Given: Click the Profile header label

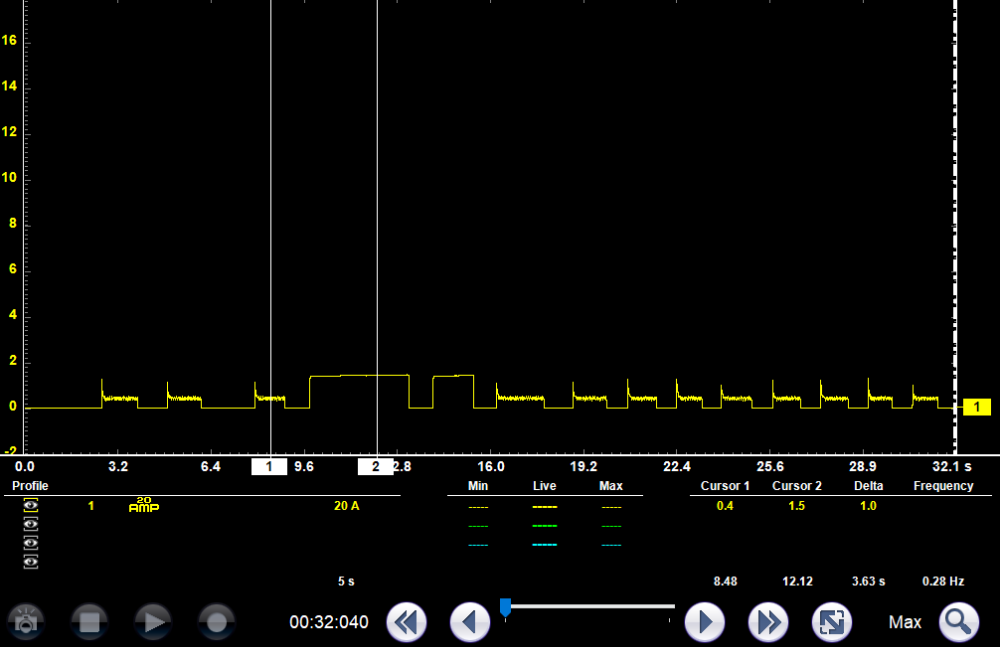Looking at the screenshot, I should [x=30, y=486].
